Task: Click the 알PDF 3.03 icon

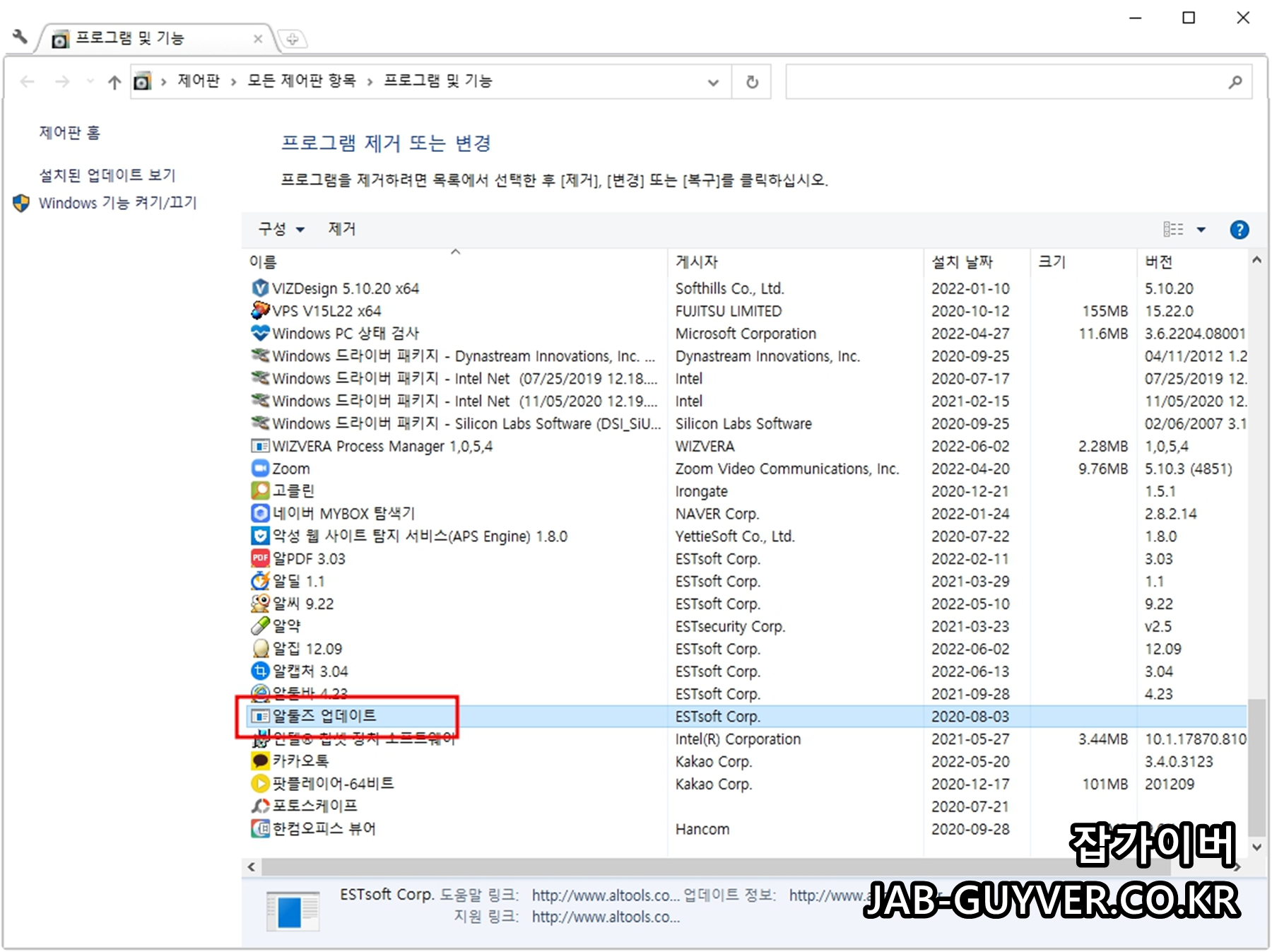Action: (x=260, y=558)
